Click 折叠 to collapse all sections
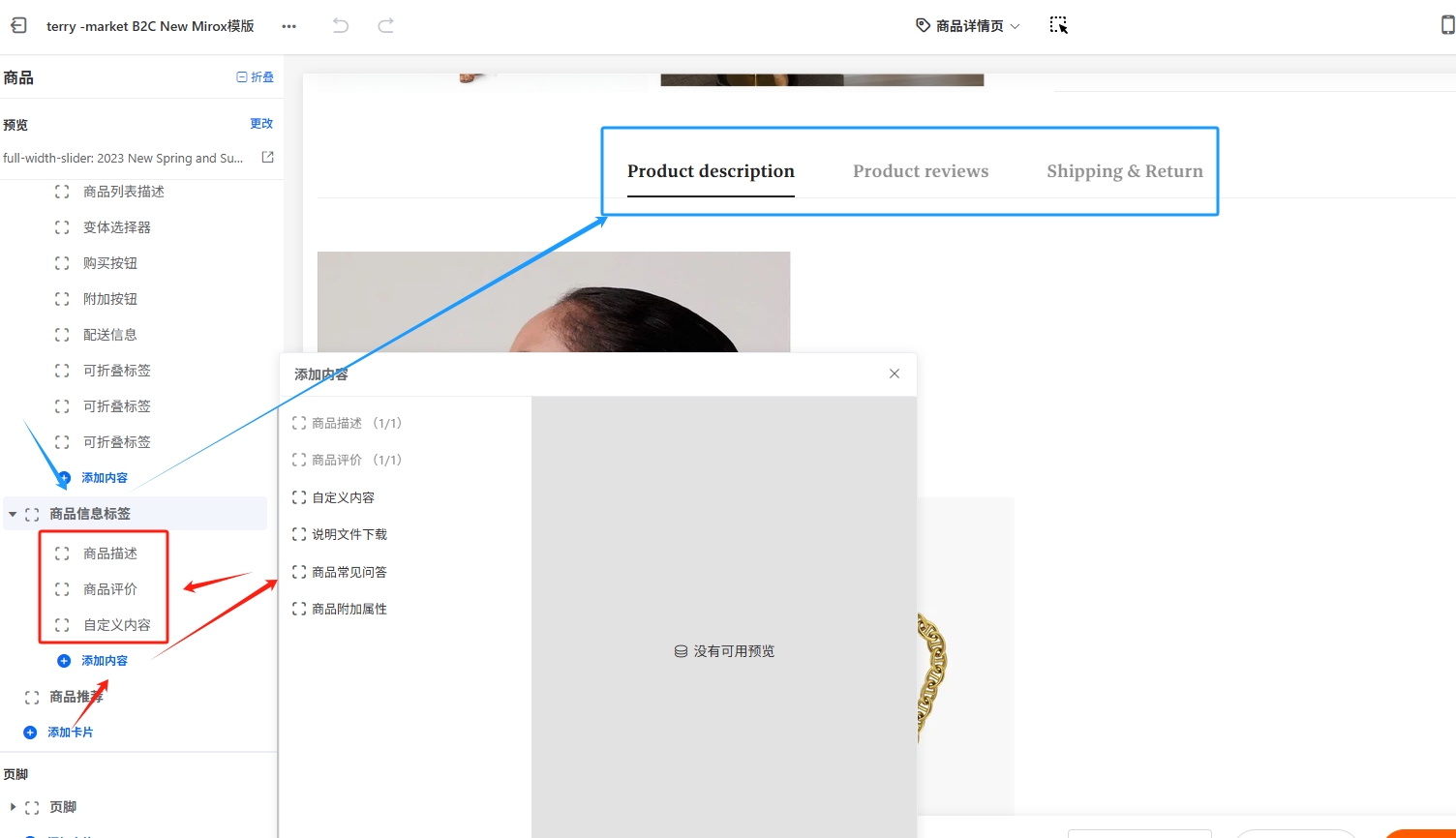1456x838 pixels. (x=256, y=77)
